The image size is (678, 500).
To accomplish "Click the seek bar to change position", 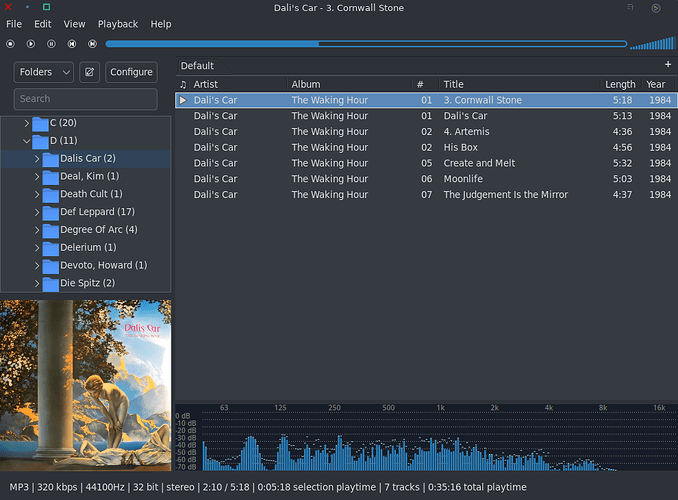I will point(366,44).
